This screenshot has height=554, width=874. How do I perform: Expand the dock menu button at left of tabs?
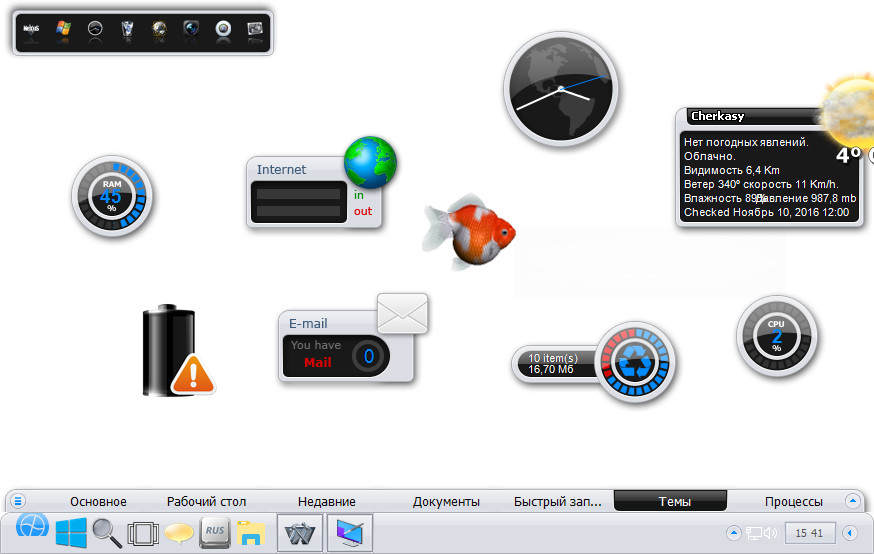pos(18,501)
